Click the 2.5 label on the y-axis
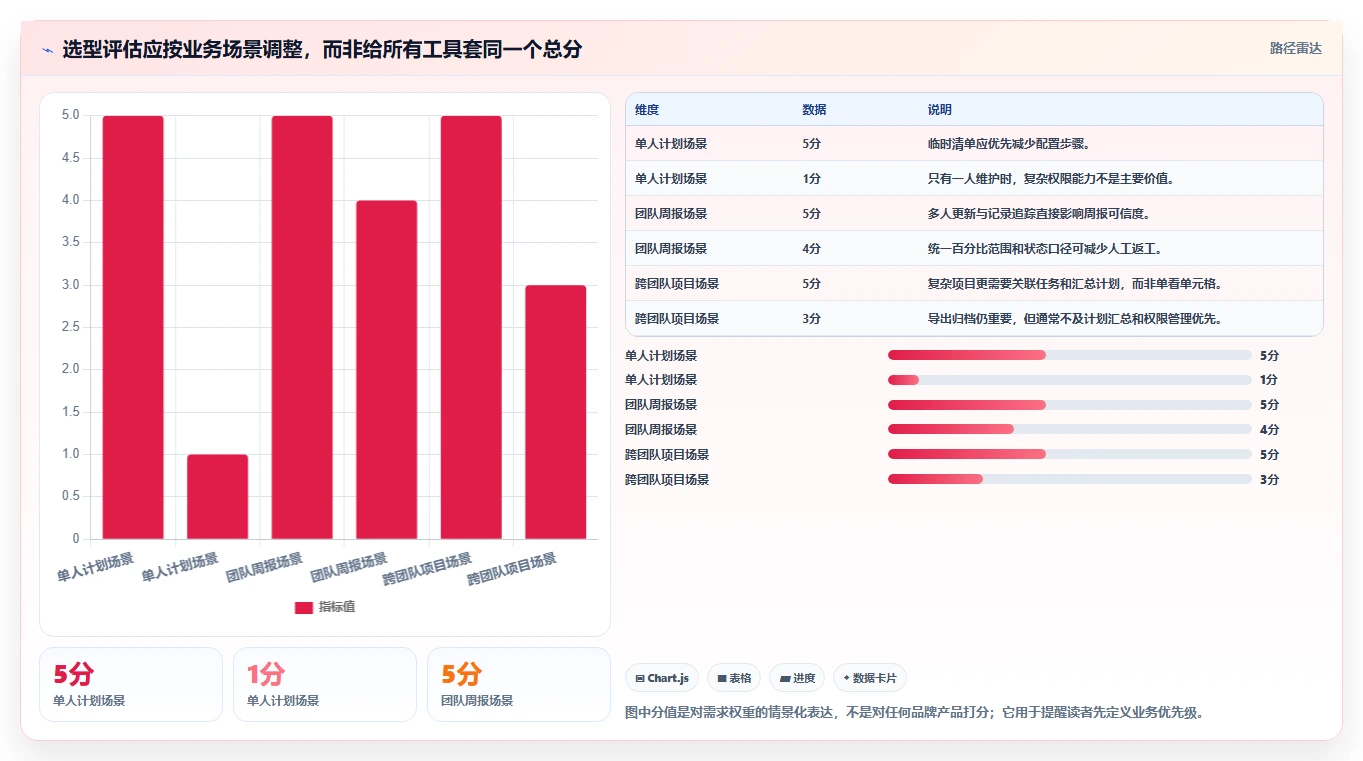The image size is (1363, 761). coord(70,327)
